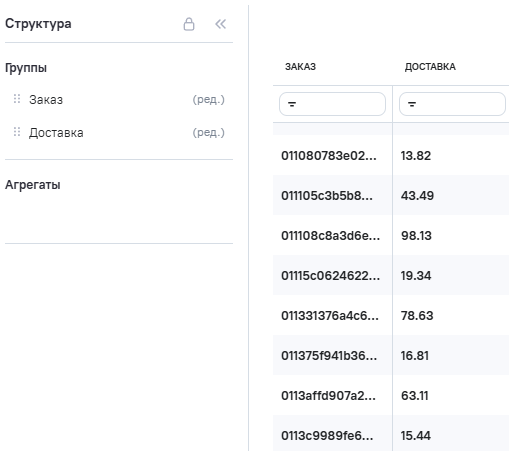
Task: Edit the Заказ group via (ред.) link
Action: point(209,99)
